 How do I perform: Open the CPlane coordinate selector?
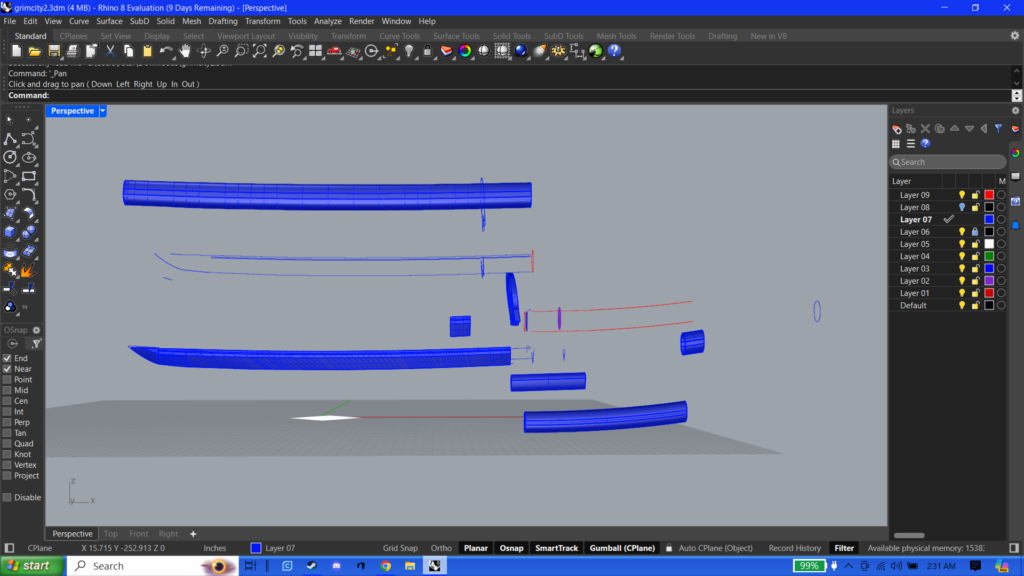click(x=40, y=548)
